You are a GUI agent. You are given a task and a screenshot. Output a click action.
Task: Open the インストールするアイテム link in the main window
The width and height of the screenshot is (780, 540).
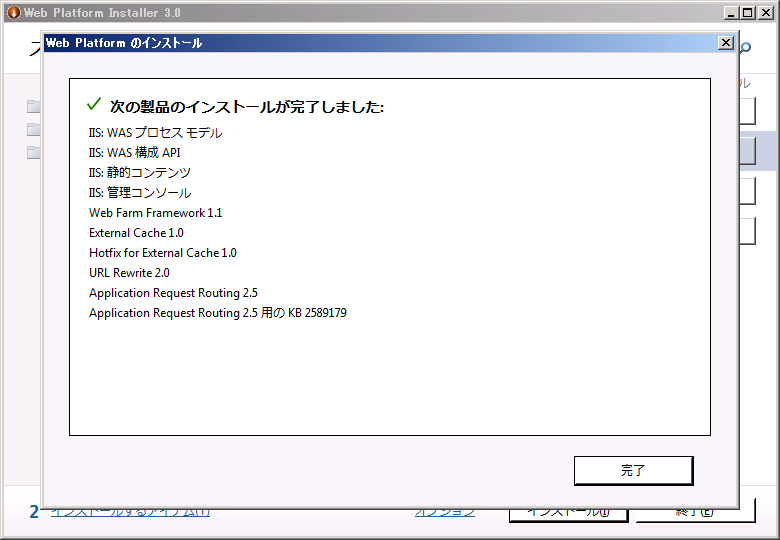click(x=130, y=512)
